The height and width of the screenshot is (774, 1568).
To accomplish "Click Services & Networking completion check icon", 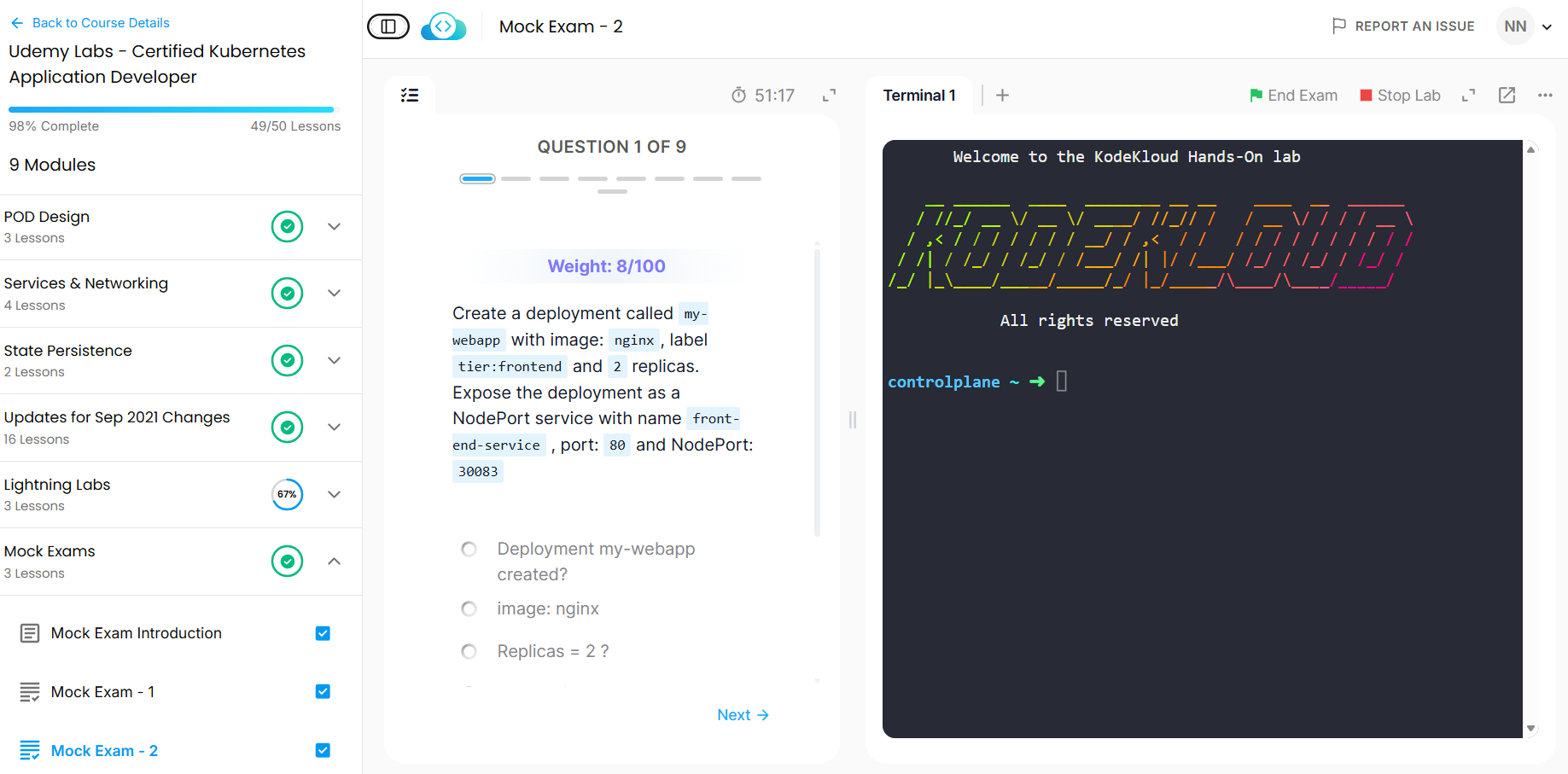I will coord(288,294).
